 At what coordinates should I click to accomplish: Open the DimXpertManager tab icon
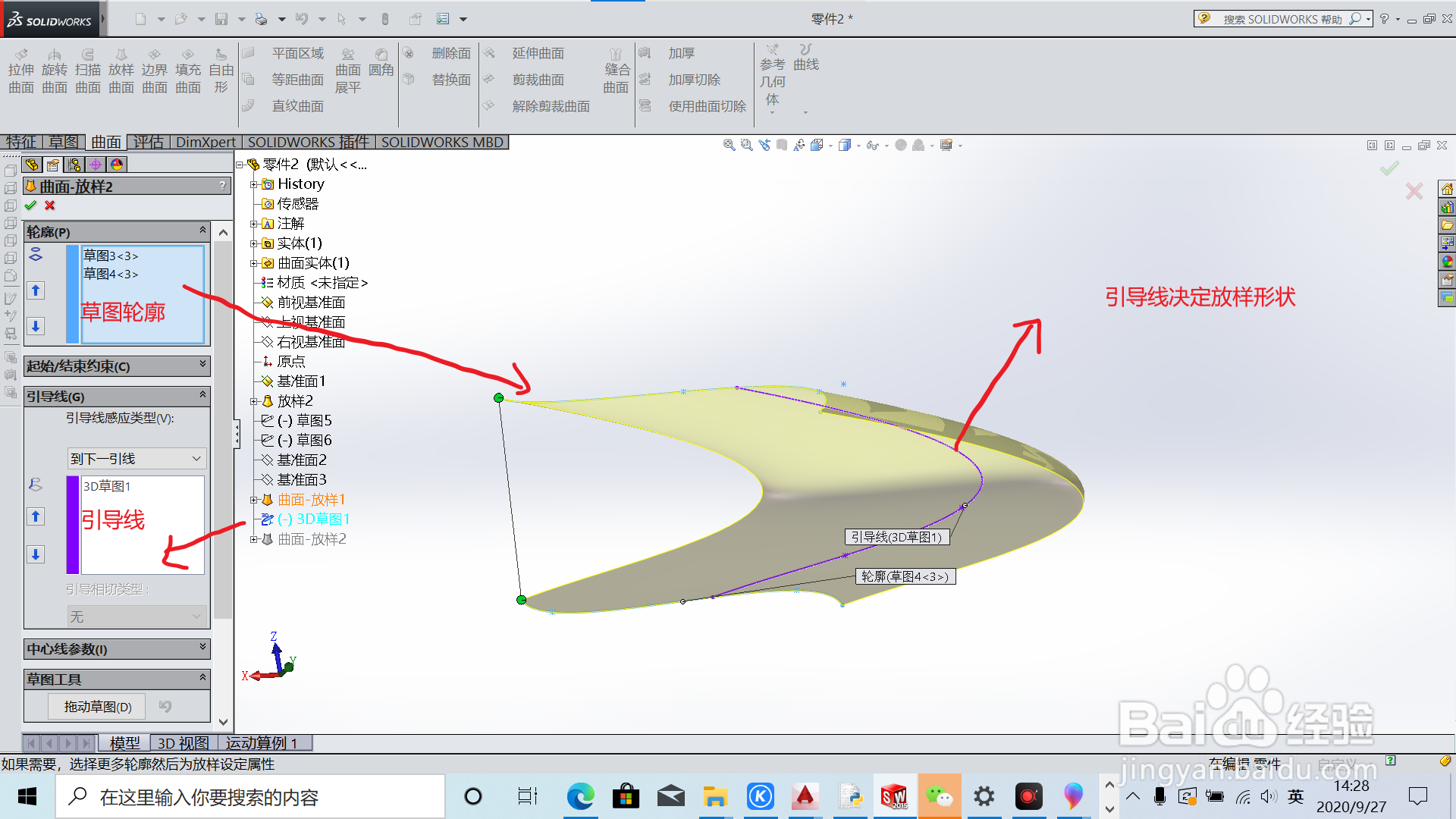[96, 165]
